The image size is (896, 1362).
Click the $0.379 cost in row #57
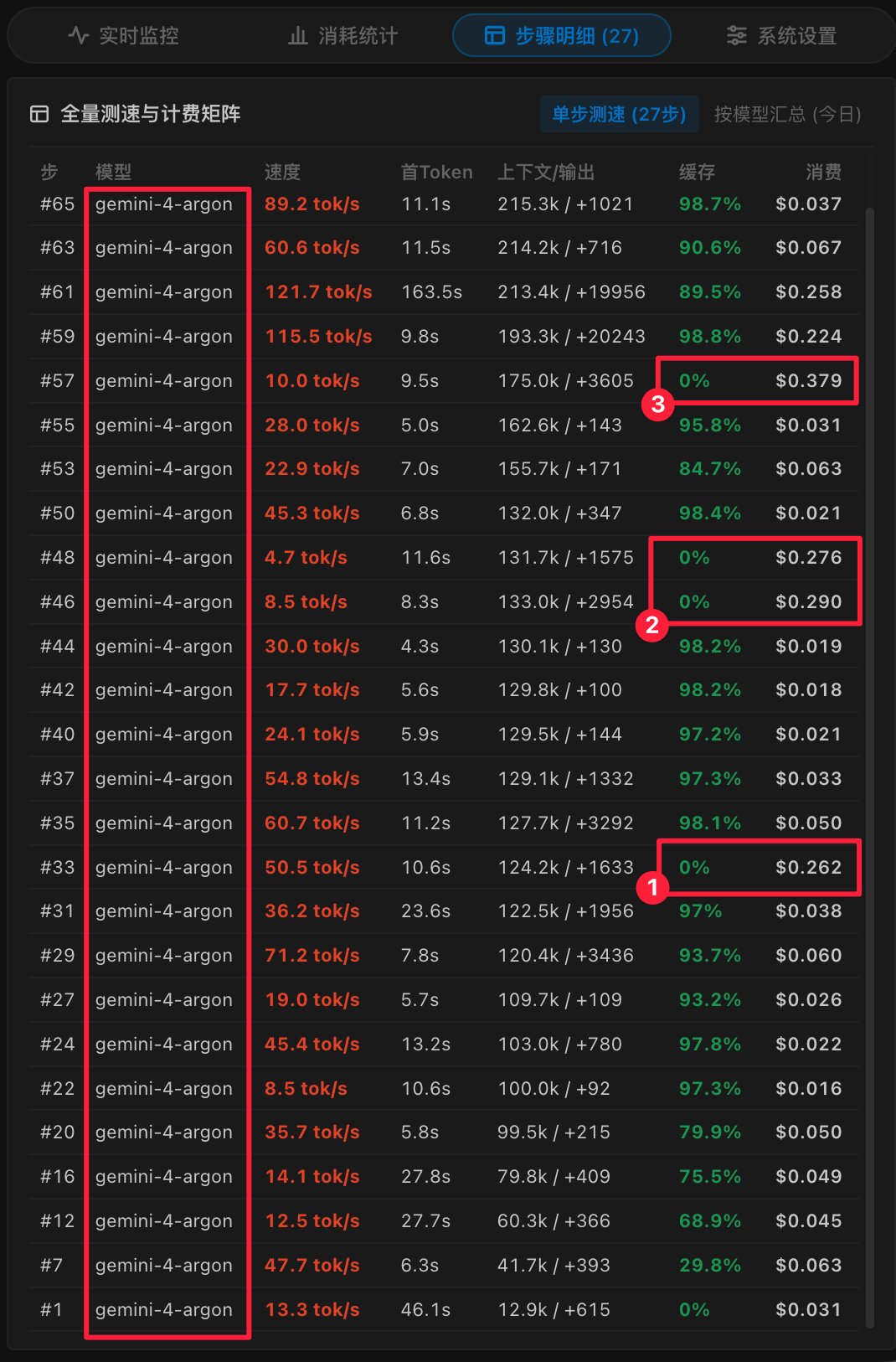[x=808, y=381]
